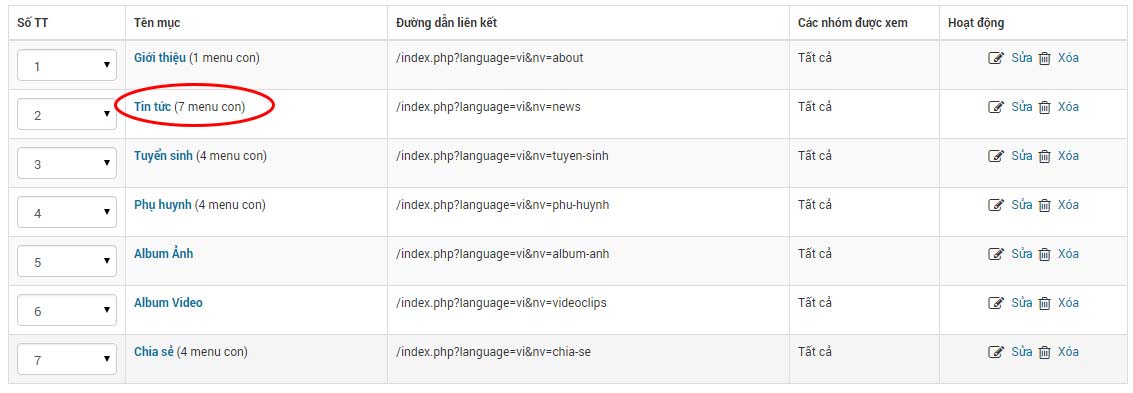Open the Giới thiệu menu entry
The width and height of the screenshot is (1133, 393).
tap(160, 58)
